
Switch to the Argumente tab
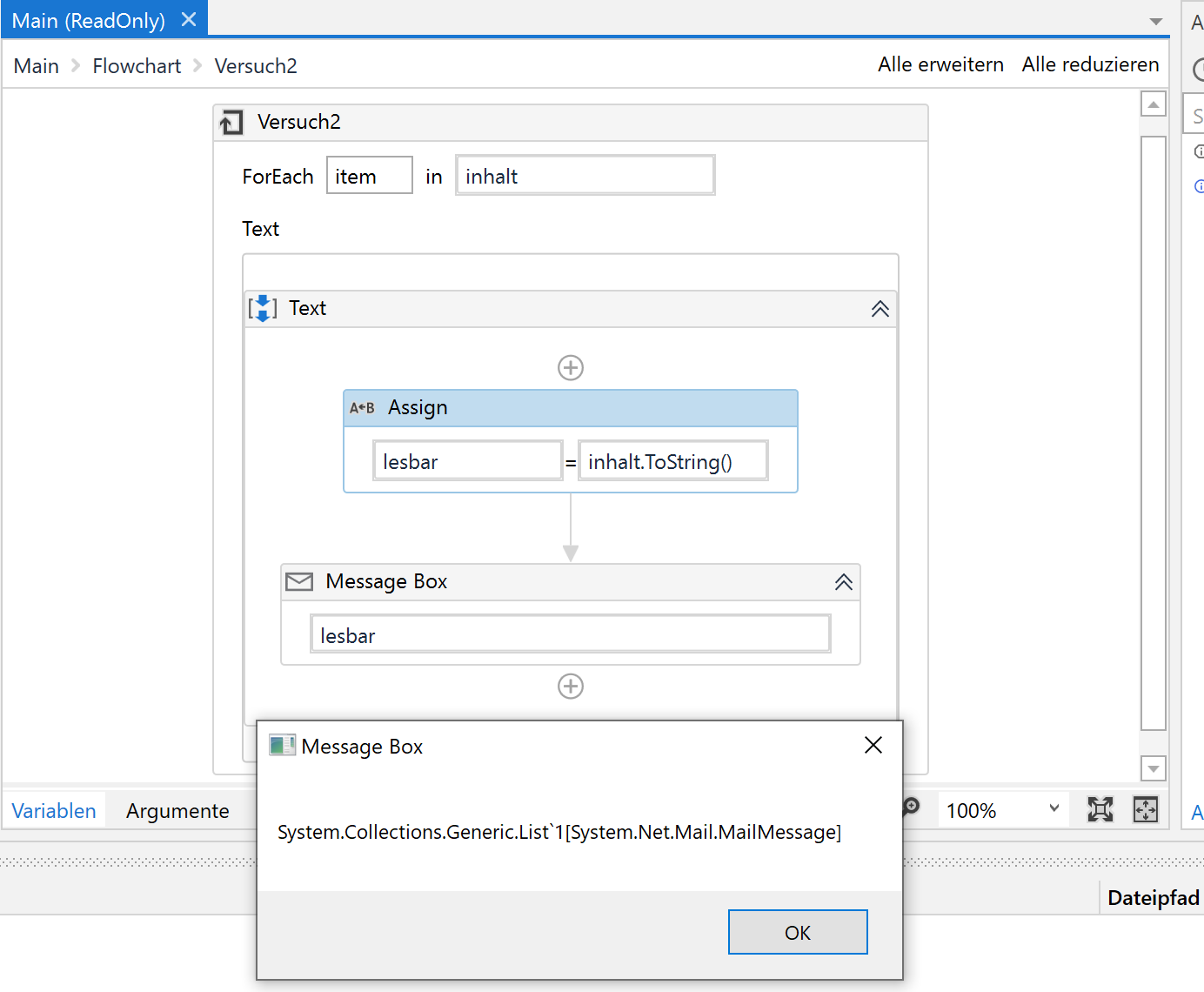pos(177,810)
